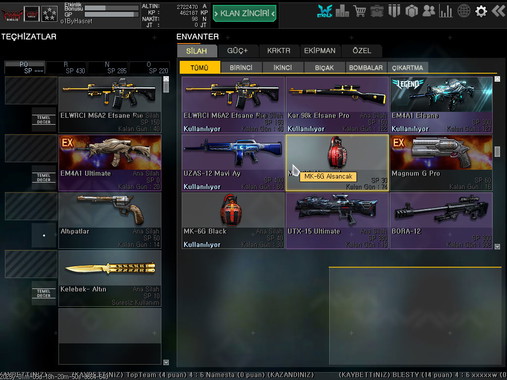
Task: Switch to the GÜÇ+ tab
Action: (238, 51)
